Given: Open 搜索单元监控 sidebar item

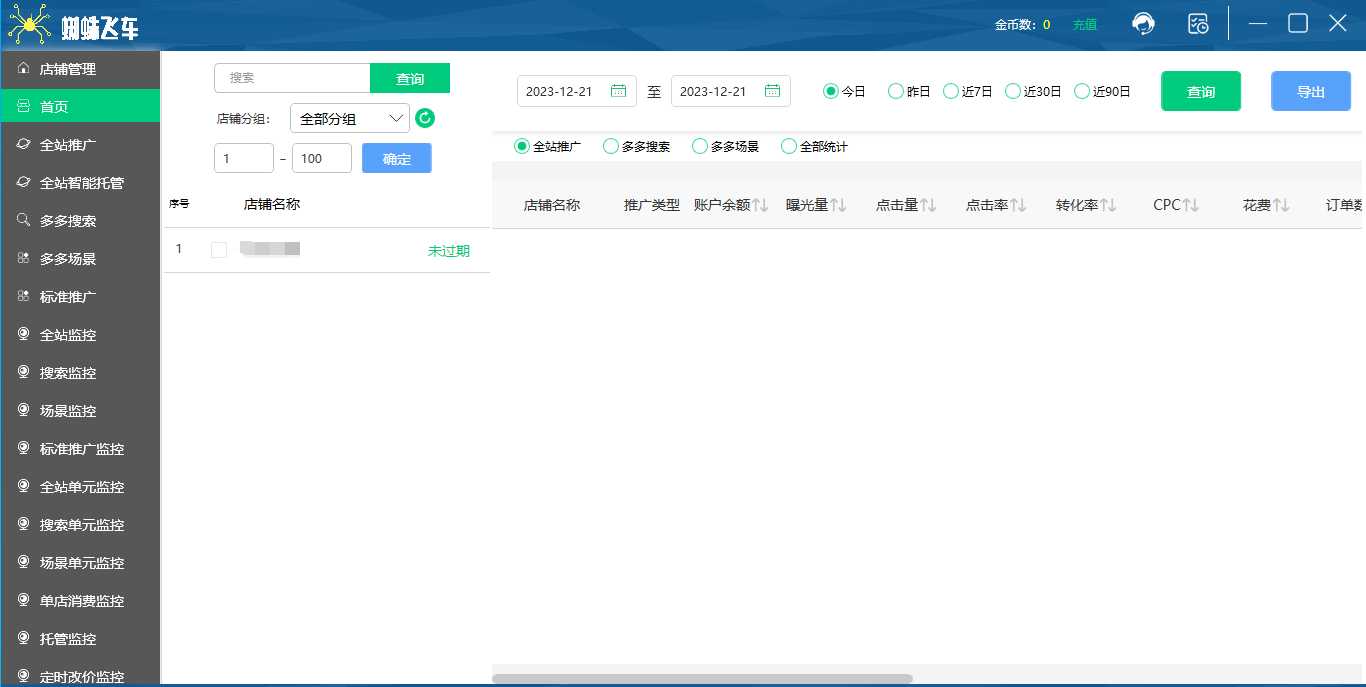Looking at the screenshot, I should [x=80, y=525].
